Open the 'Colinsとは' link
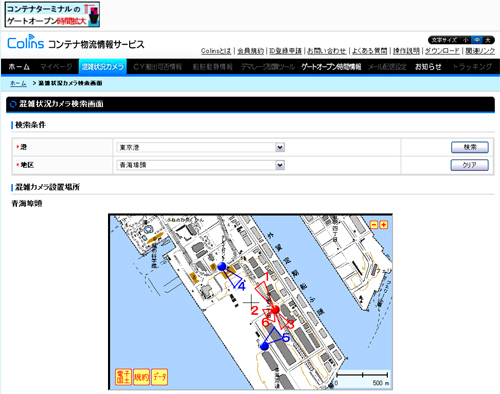Viewport: 500px width, 394px height. point(216,51)
